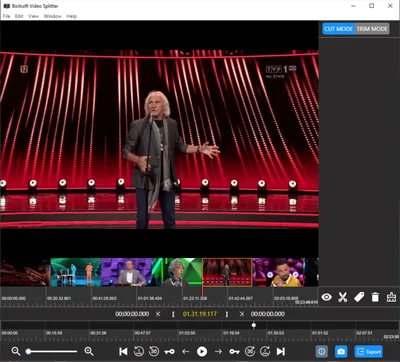Select the green stage thumbnail
The width and height of the screenshot is (400, 362).
(x=76, y=272)
